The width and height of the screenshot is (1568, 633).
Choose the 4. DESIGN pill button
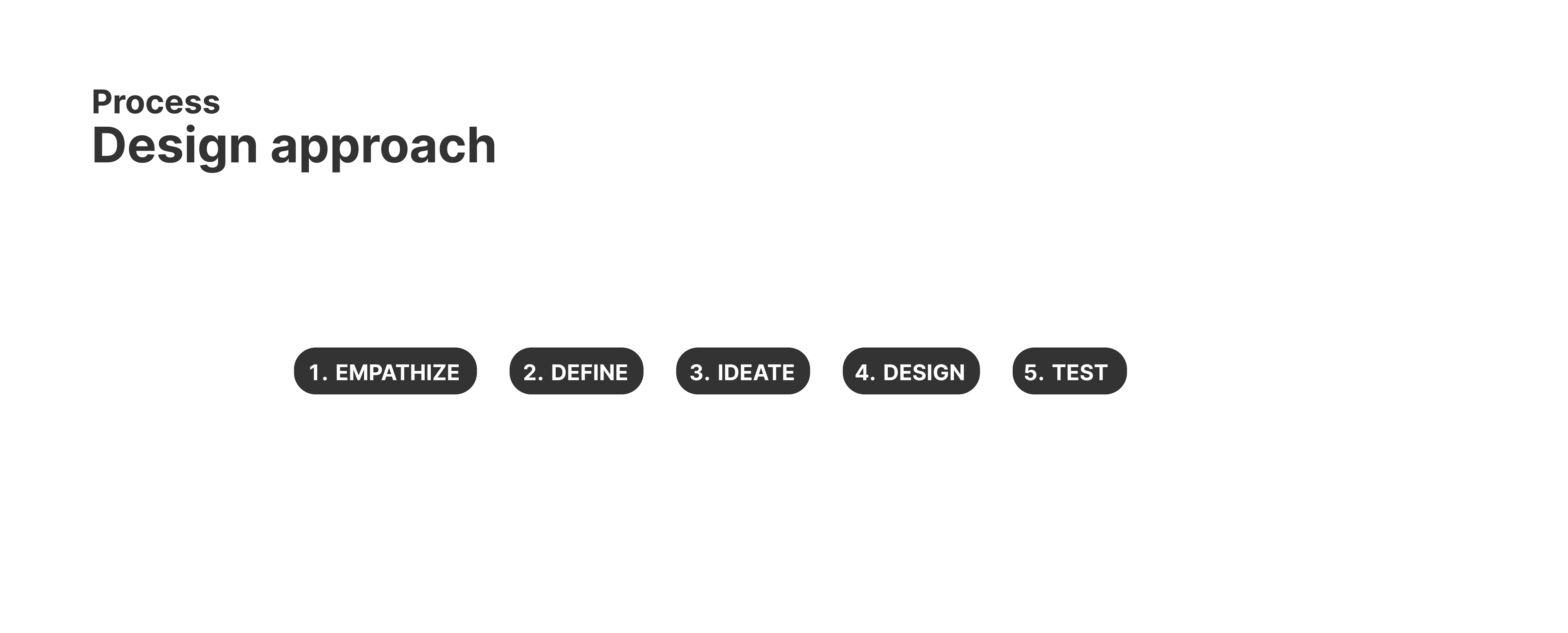pos(911,371)
